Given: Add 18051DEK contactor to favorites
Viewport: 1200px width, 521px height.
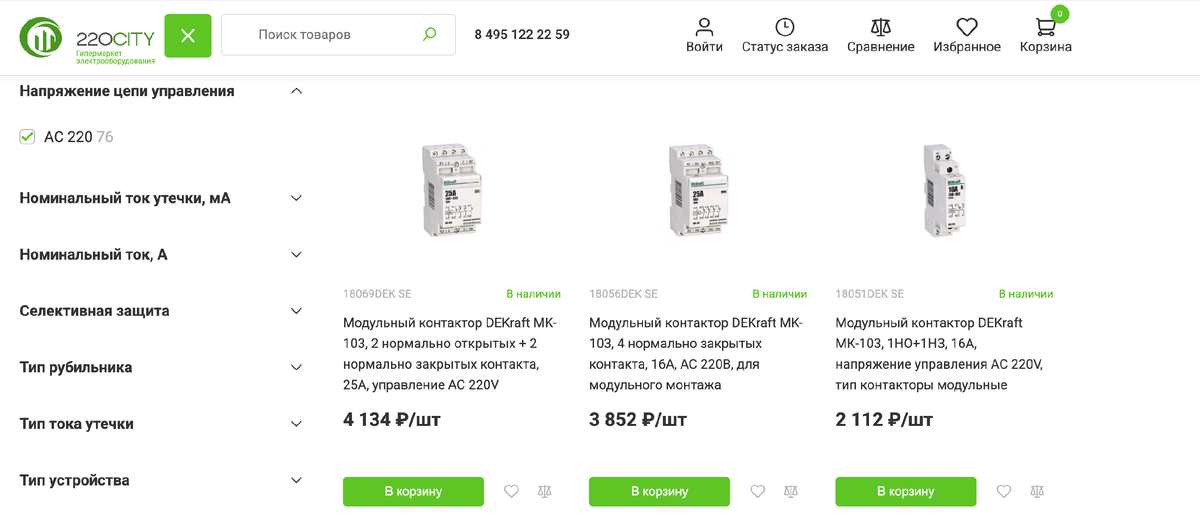Looking at the screenshot, I should point(1004,491).
